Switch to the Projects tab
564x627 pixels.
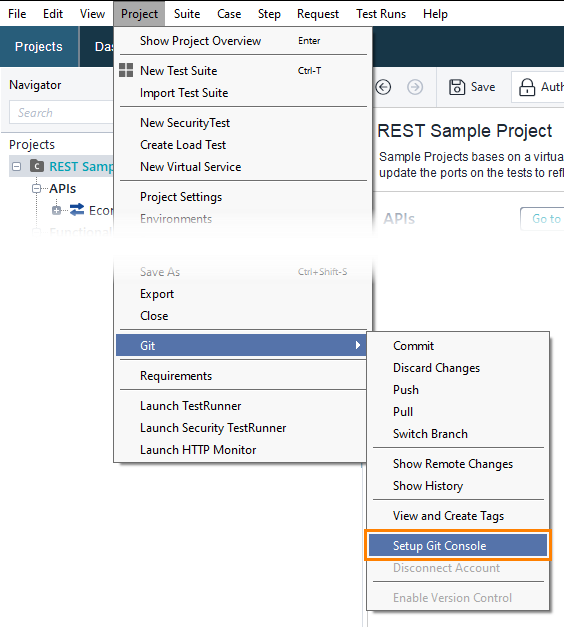[x=39, y=46]
